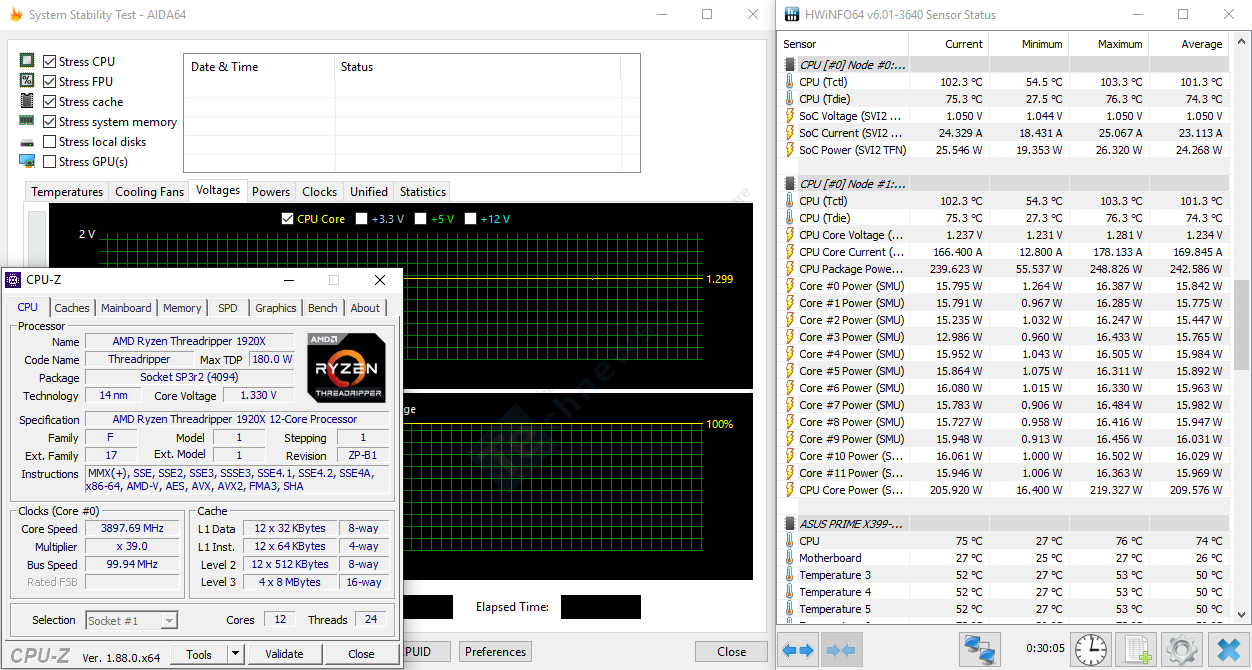Open CPU-Z SPD tab
Viewport: 1252px width, 670px height.
[x=228, y=308]
